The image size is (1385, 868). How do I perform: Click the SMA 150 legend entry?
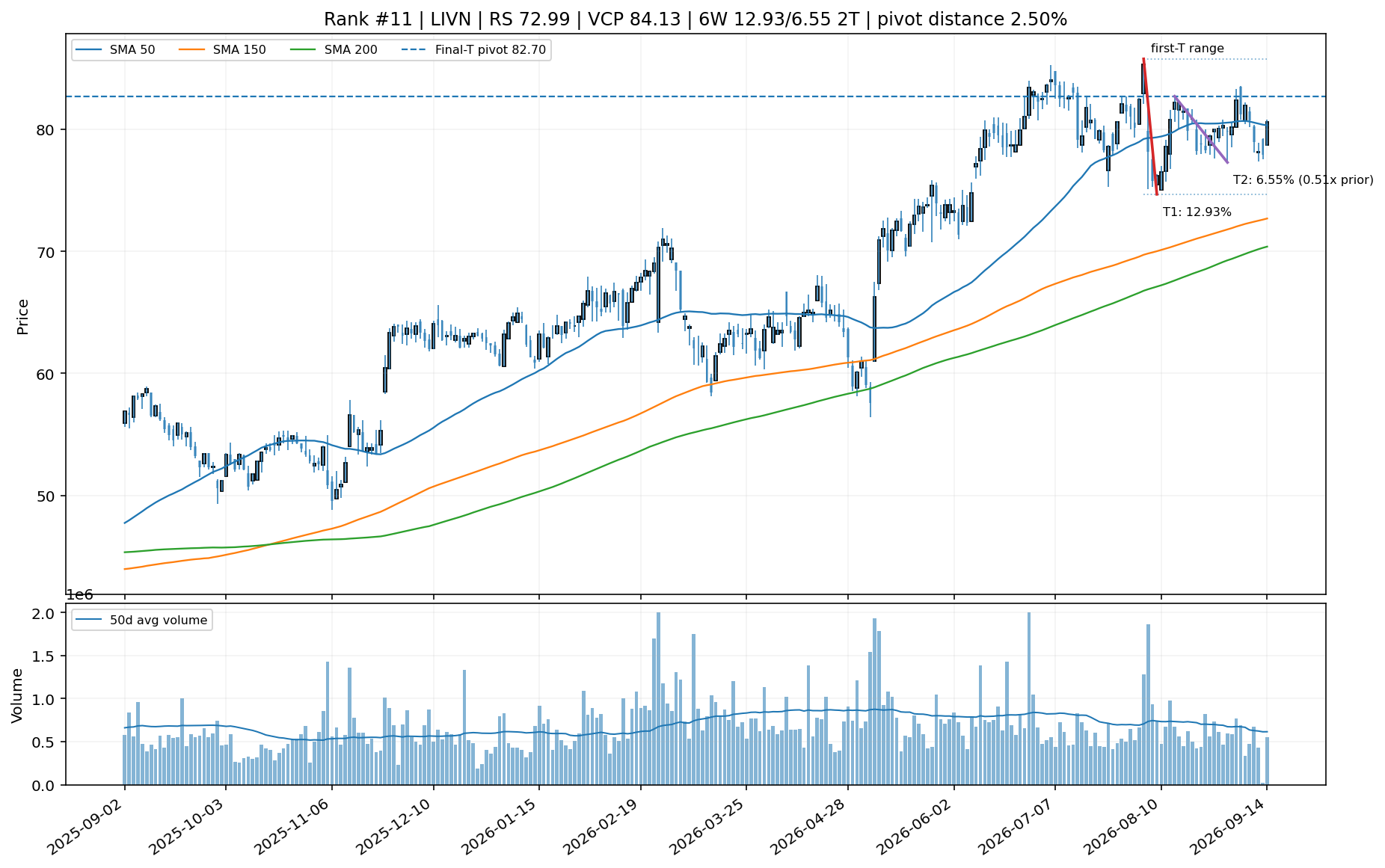[223, 50]
